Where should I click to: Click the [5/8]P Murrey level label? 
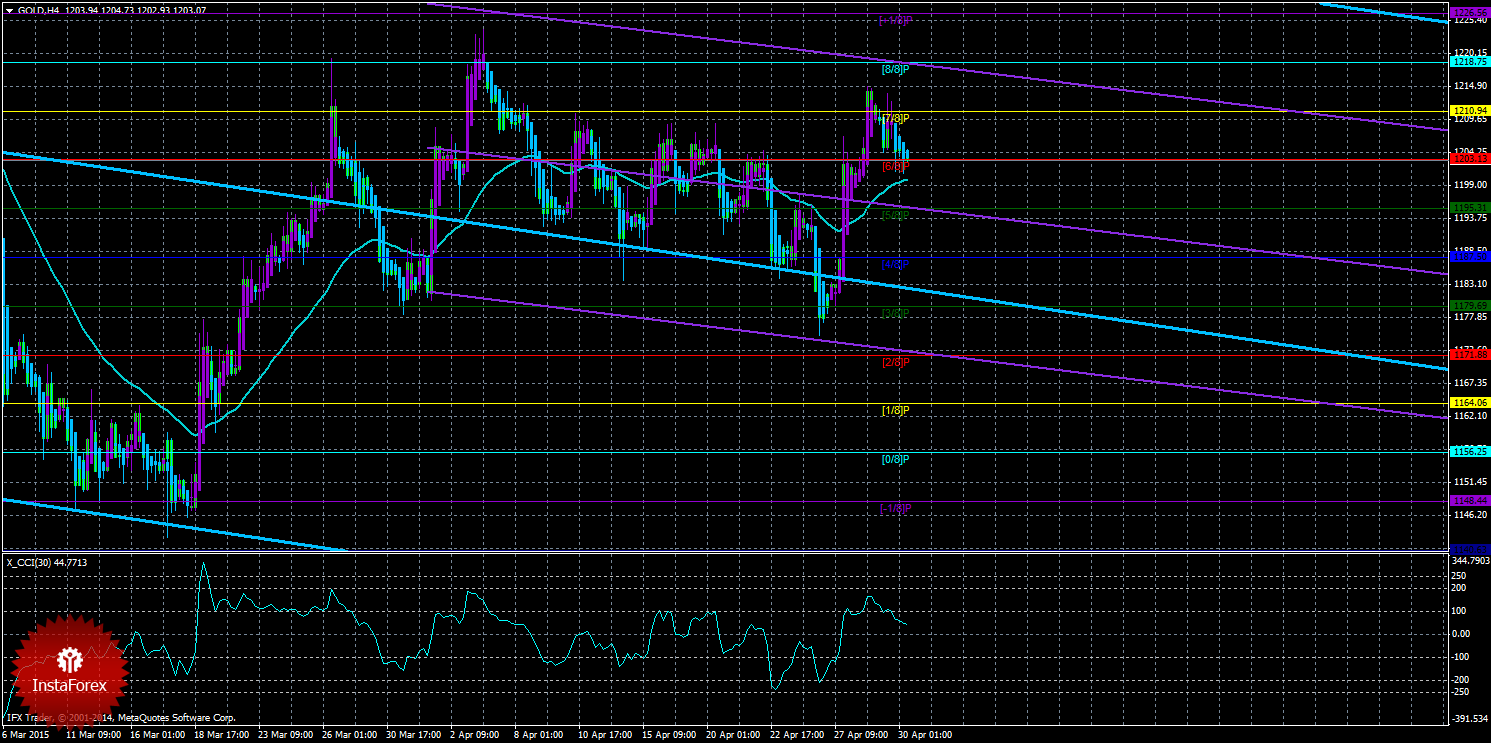tap(895, 215)
